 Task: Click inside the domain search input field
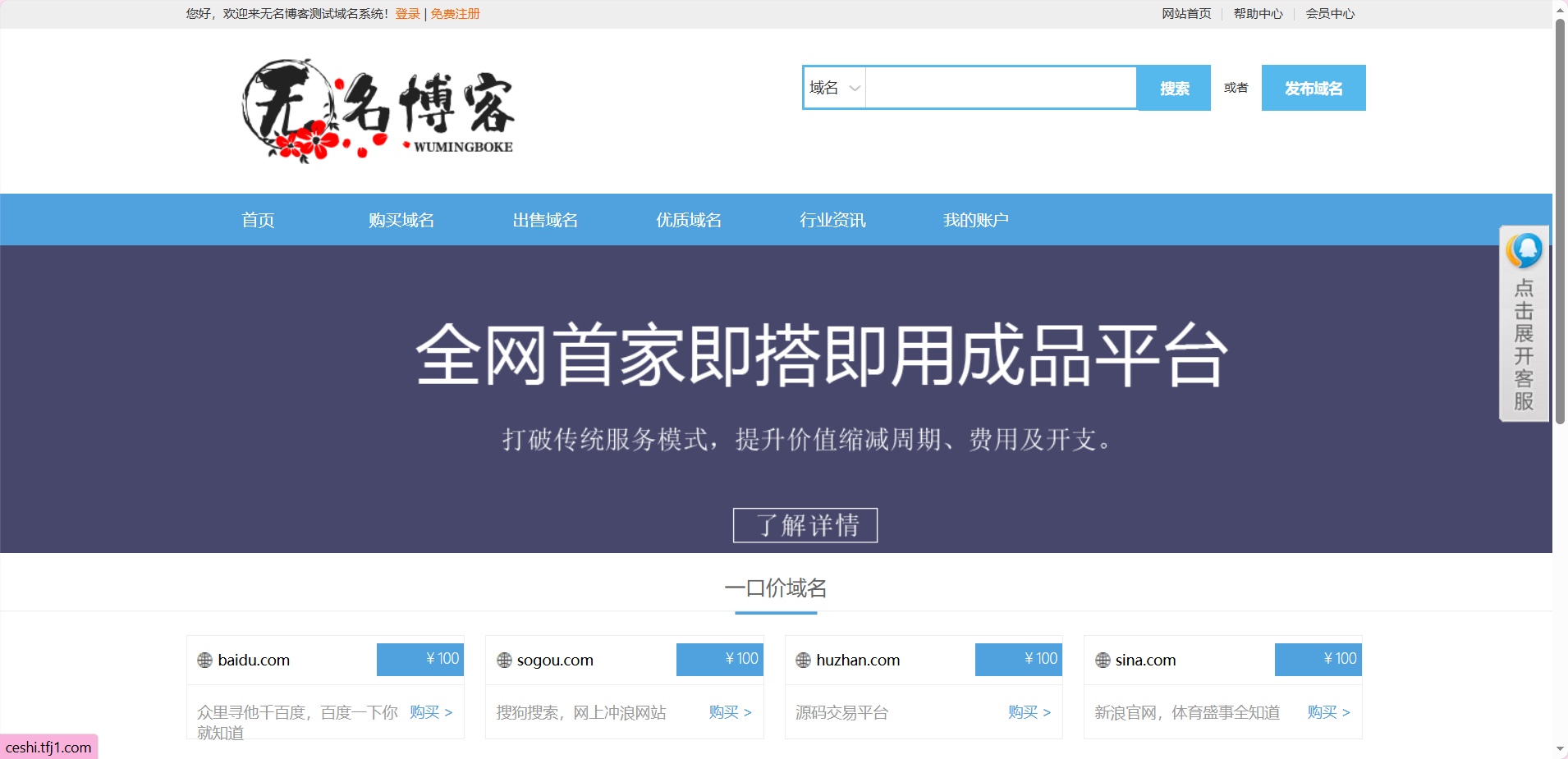(1000, 88)
